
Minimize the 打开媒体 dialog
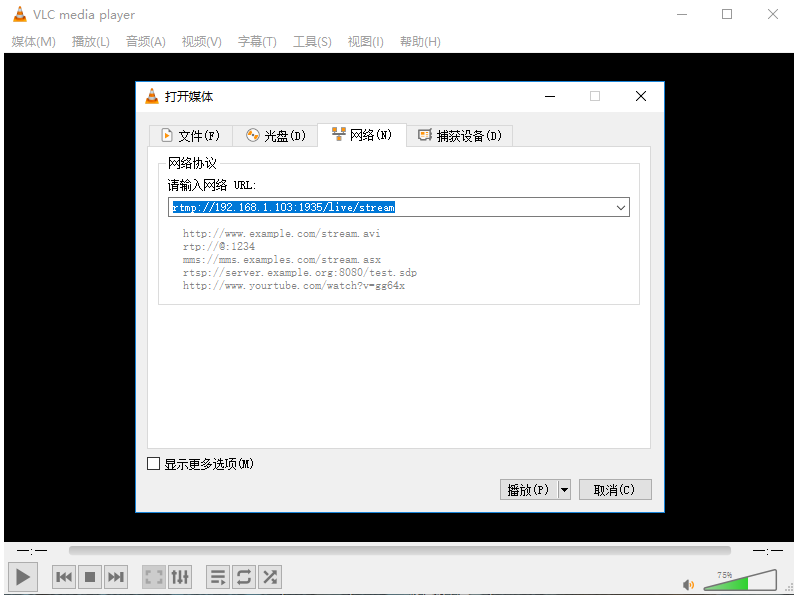tap(550, 96)
